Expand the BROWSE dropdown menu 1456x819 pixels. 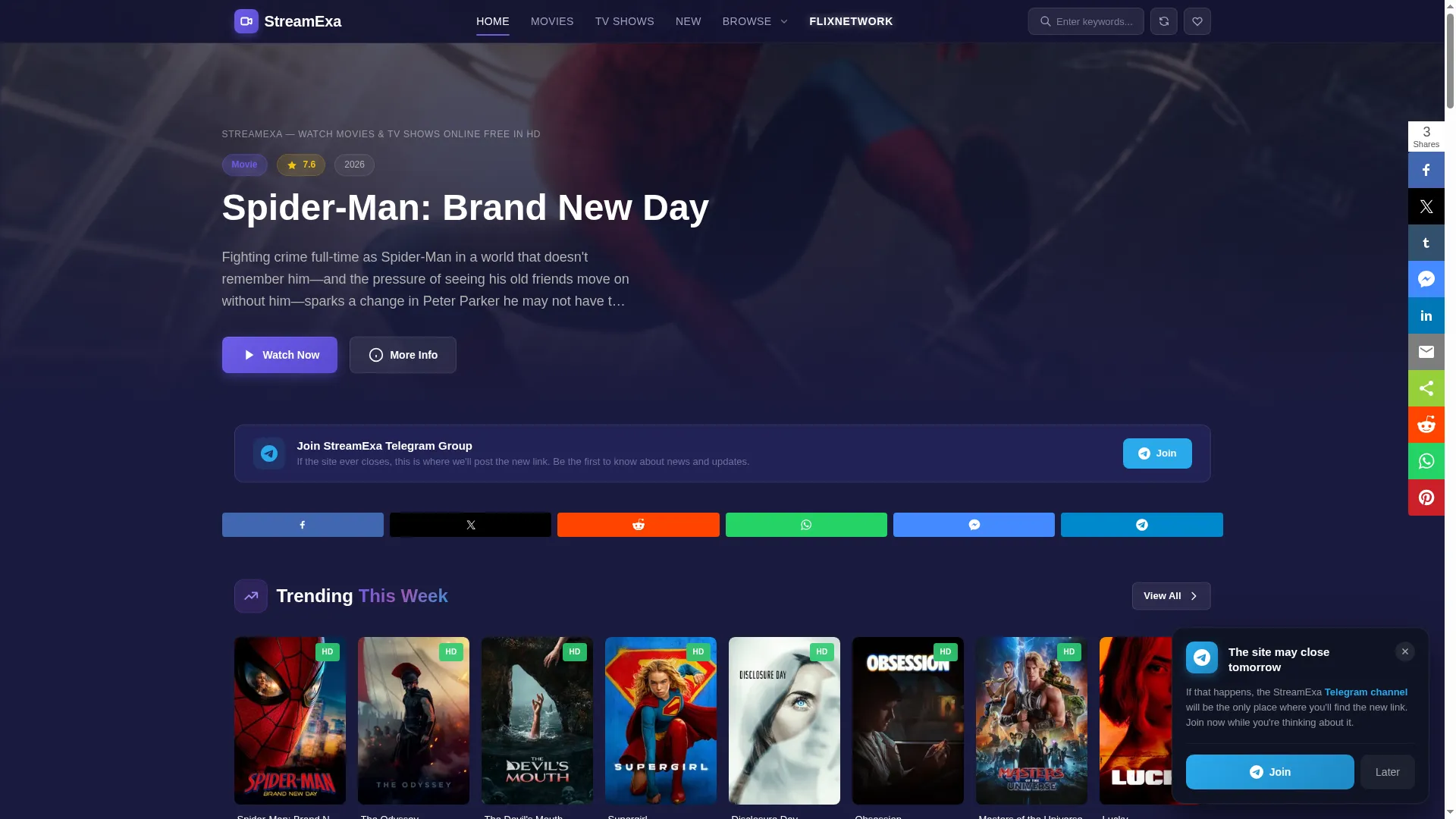point(755,21)
